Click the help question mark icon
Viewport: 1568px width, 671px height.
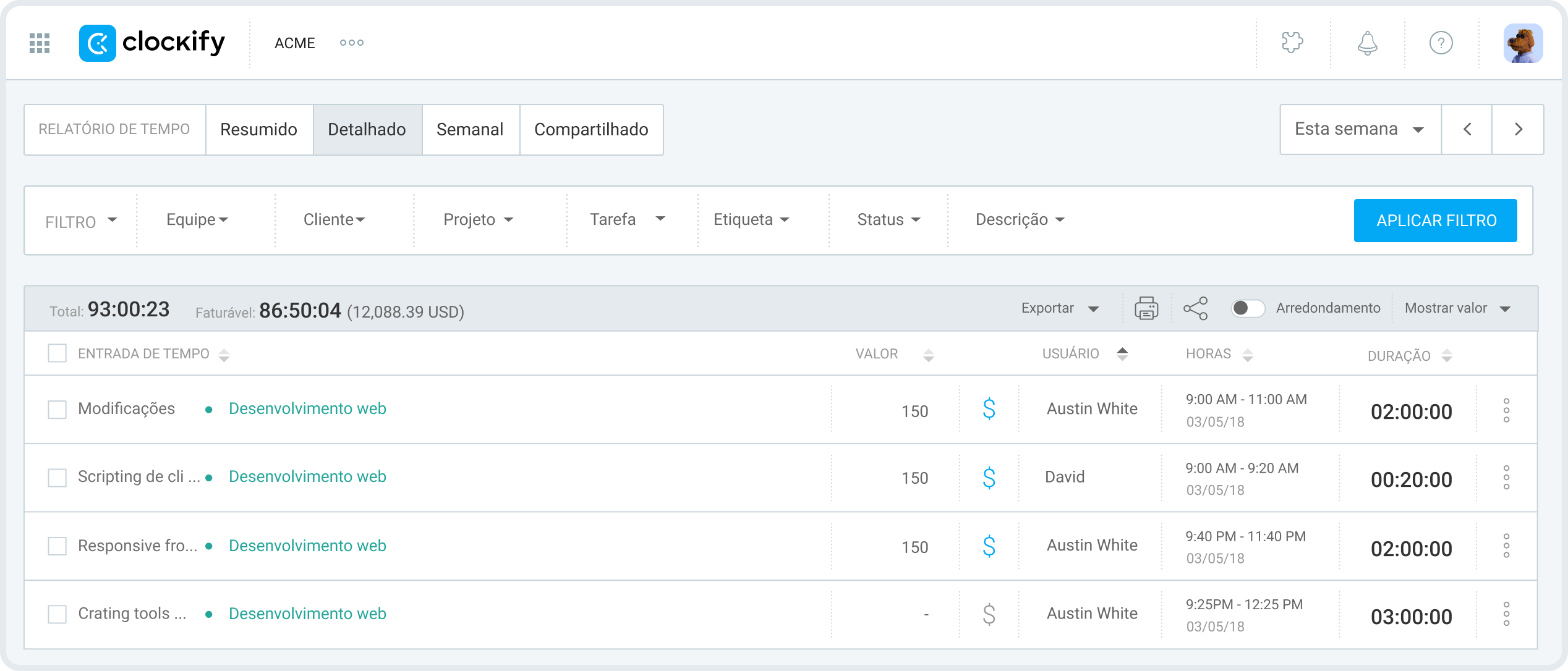pyautogui.click(x=1441, y=43)
